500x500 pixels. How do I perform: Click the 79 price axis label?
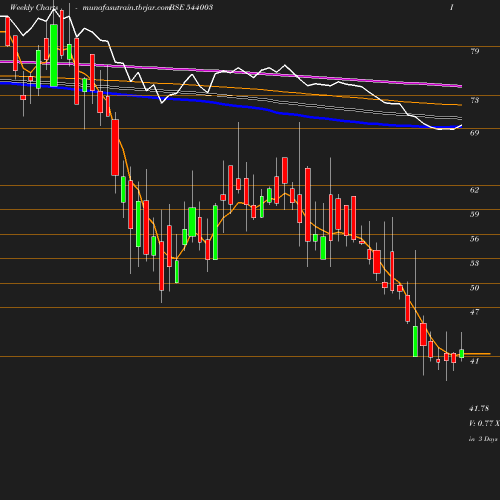click(475, 51)
